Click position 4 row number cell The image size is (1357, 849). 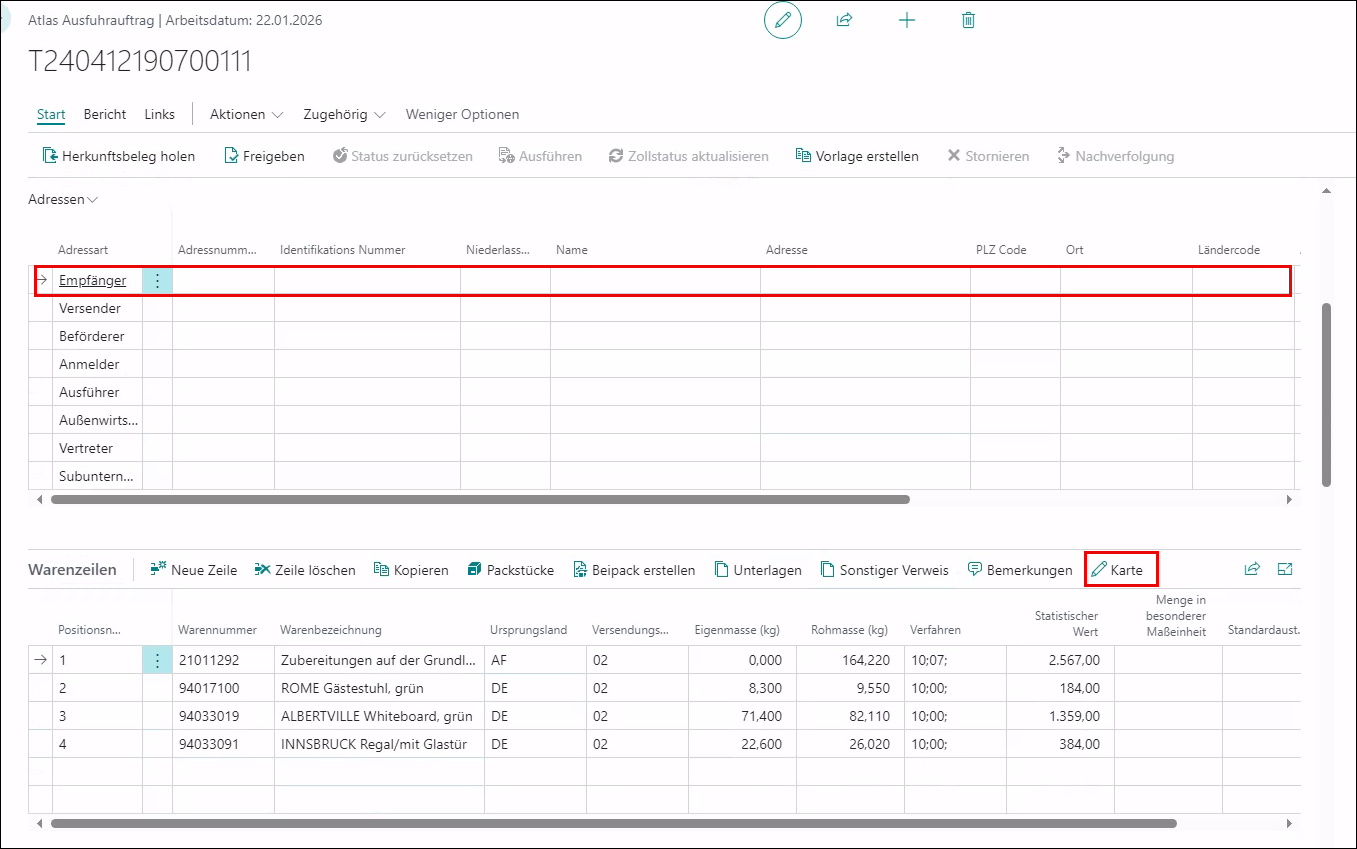click(x=97, y=744)
